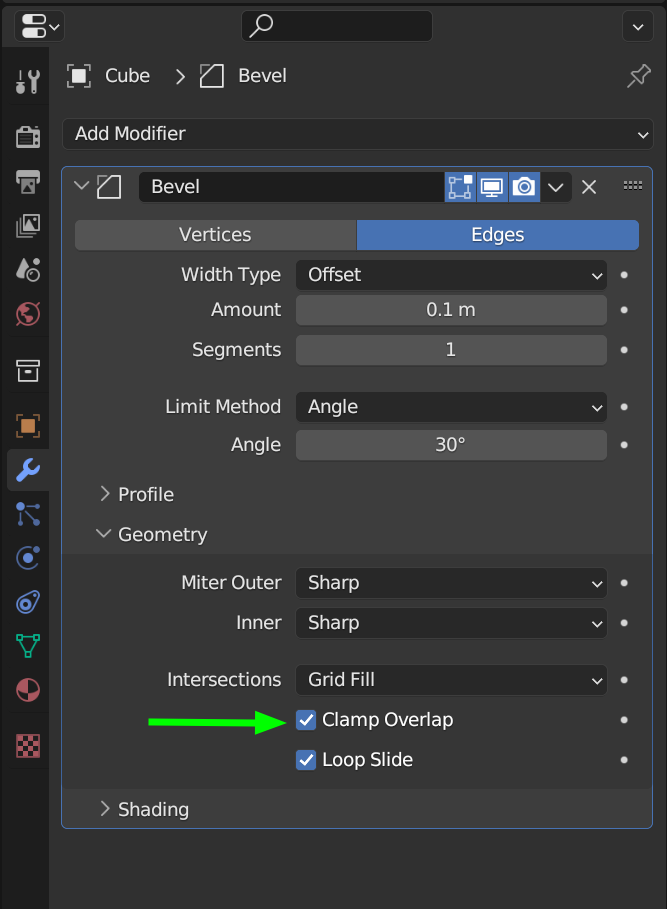Image resolution: width=667 pixels, height=909 pixels.
Task: Open the Tool properties tab icon
Action: tap(28, 82)
